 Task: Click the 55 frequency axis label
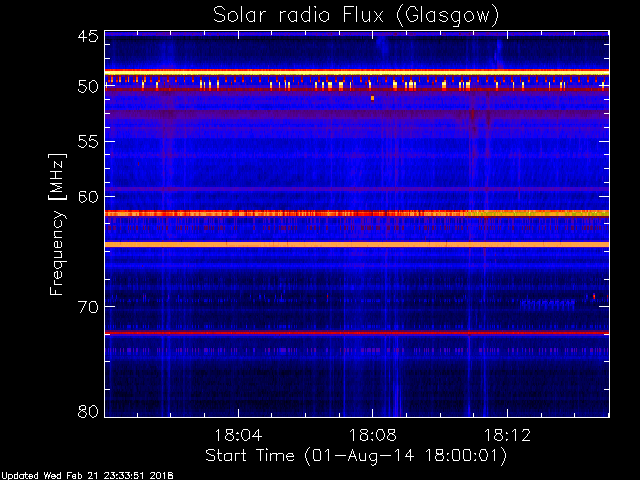pos(88,142)
